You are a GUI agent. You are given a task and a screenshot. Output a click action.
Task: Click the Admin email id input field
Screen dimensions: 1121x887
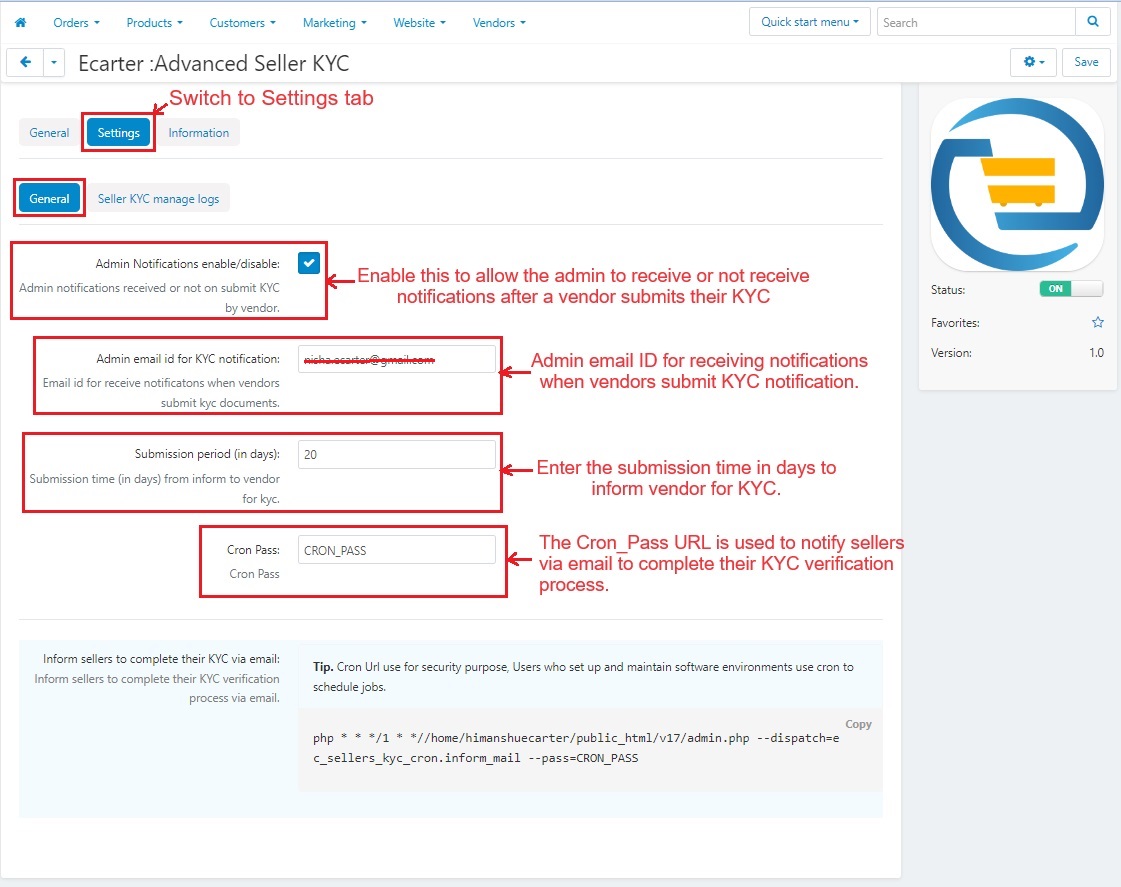tap(396, 360)
